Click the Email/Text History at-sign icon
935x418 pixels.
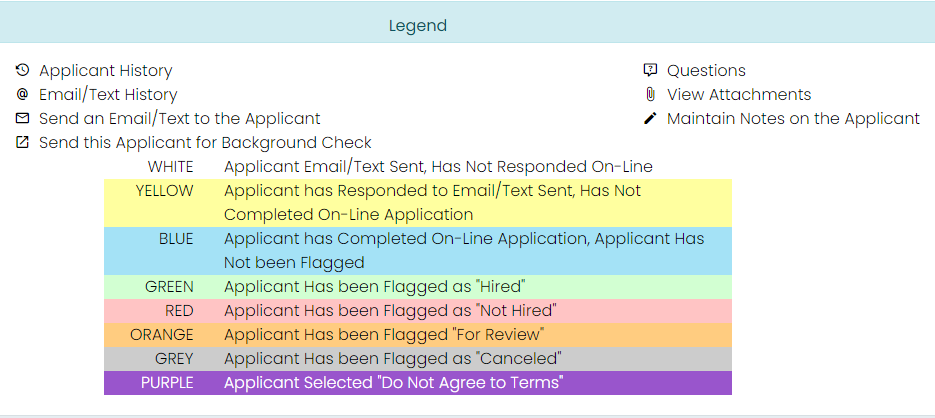(22, 95)
